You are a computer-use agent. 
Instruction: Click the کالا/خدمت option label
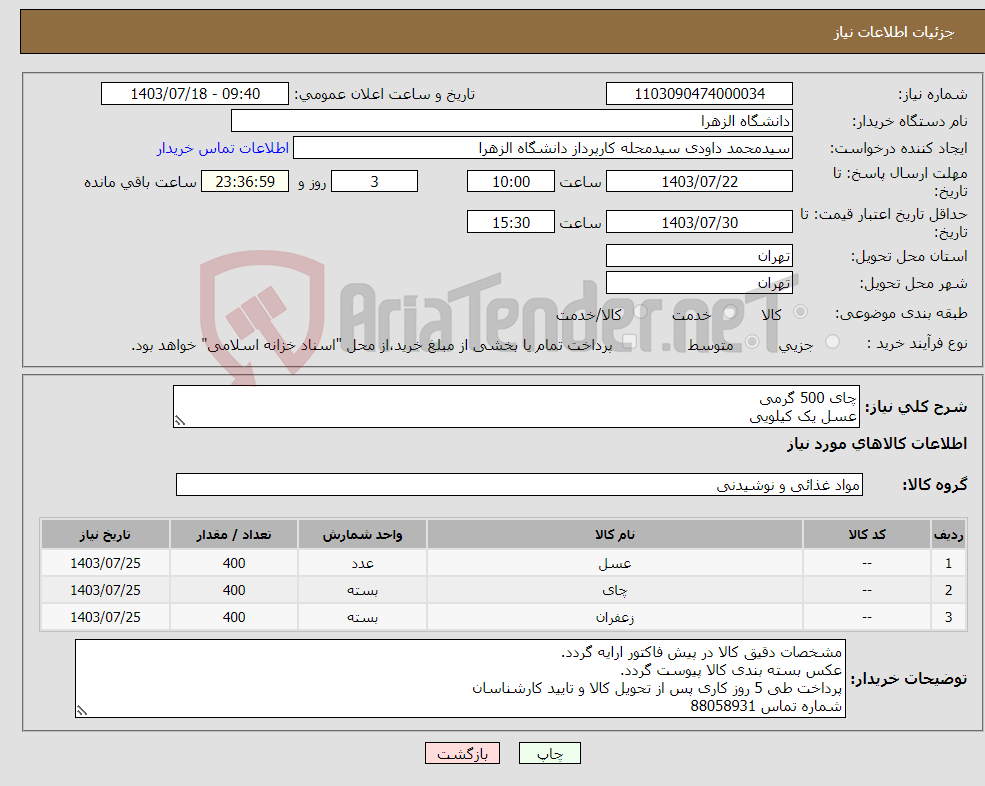(x=589, y=315)
